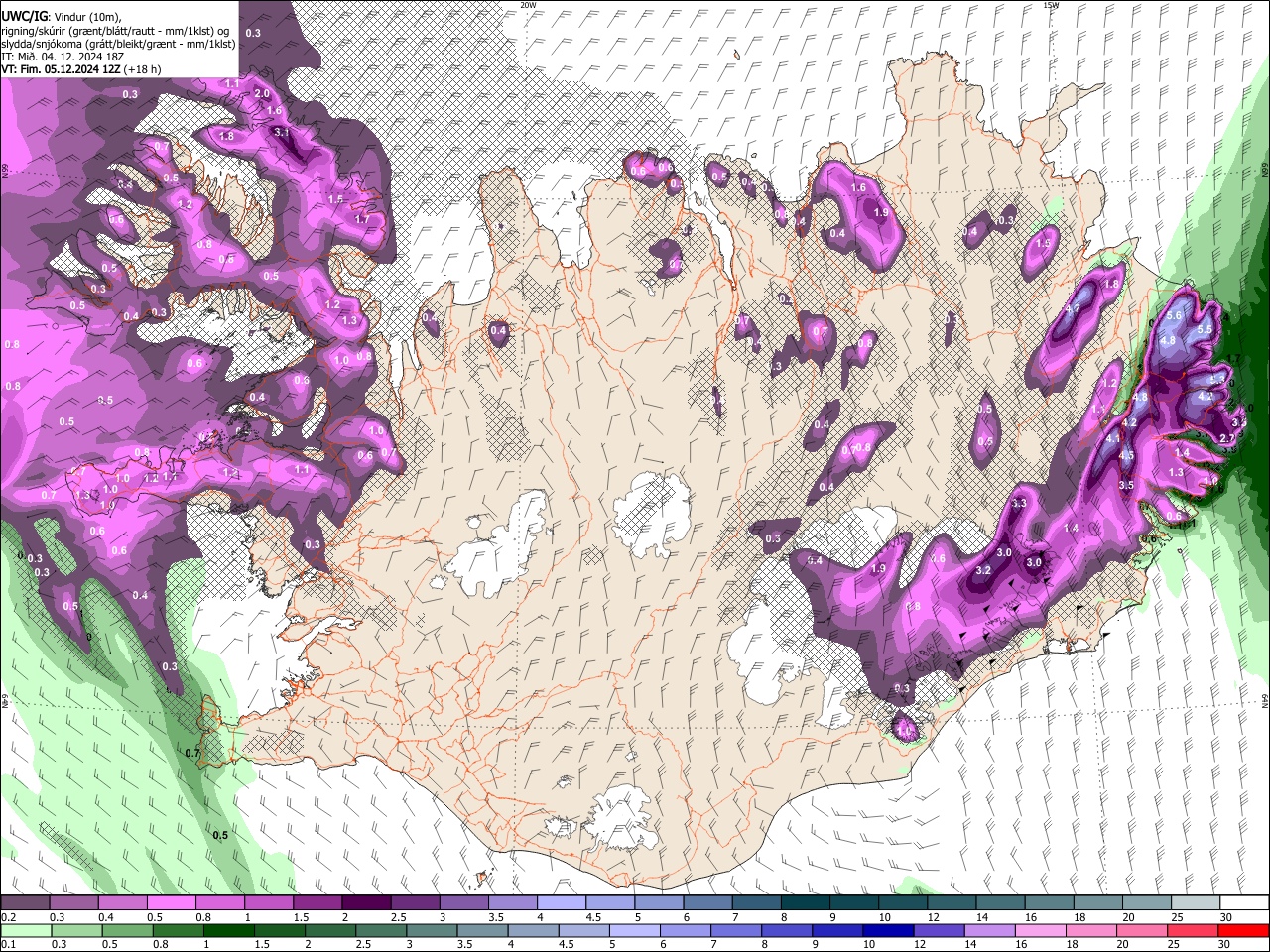This screenshot has height=952, width=1270.
Task: Click the '20W' longitude label on top edge
Action: pos(528,5)
